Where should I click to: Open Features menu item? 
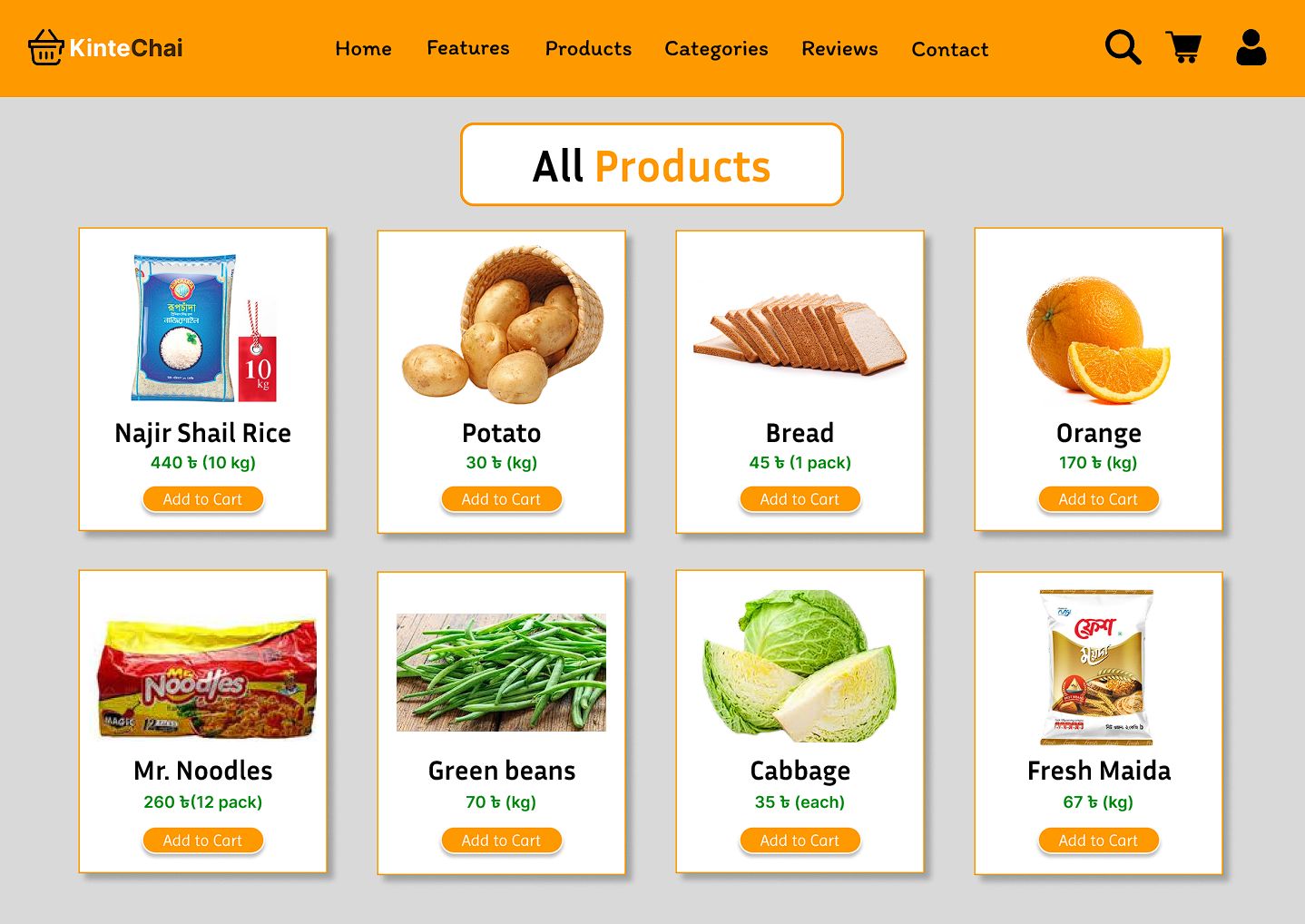468,48
